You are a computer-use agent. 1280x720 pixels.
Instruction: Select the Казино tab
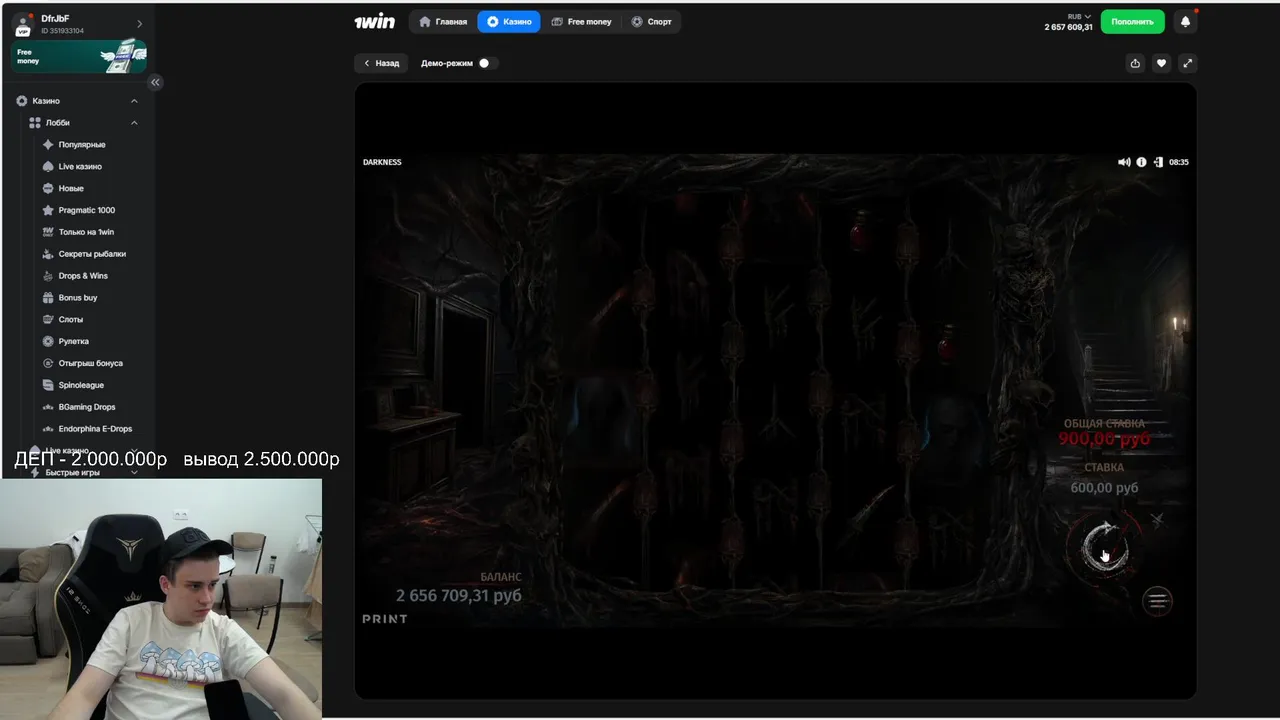tap(509, 21)
